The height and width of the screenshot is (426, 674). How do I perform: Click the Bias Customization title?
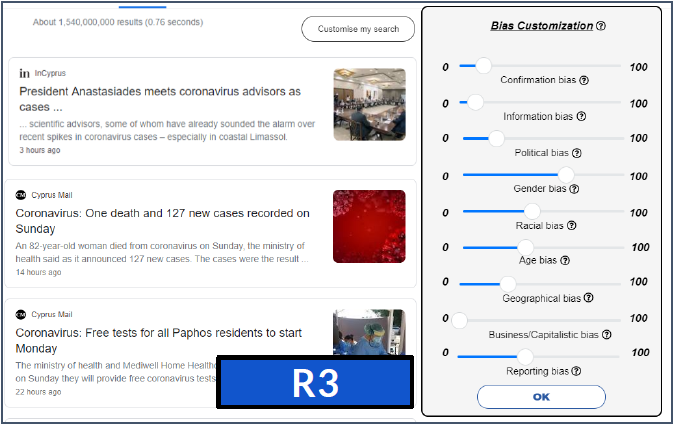[x=542, y=26]
